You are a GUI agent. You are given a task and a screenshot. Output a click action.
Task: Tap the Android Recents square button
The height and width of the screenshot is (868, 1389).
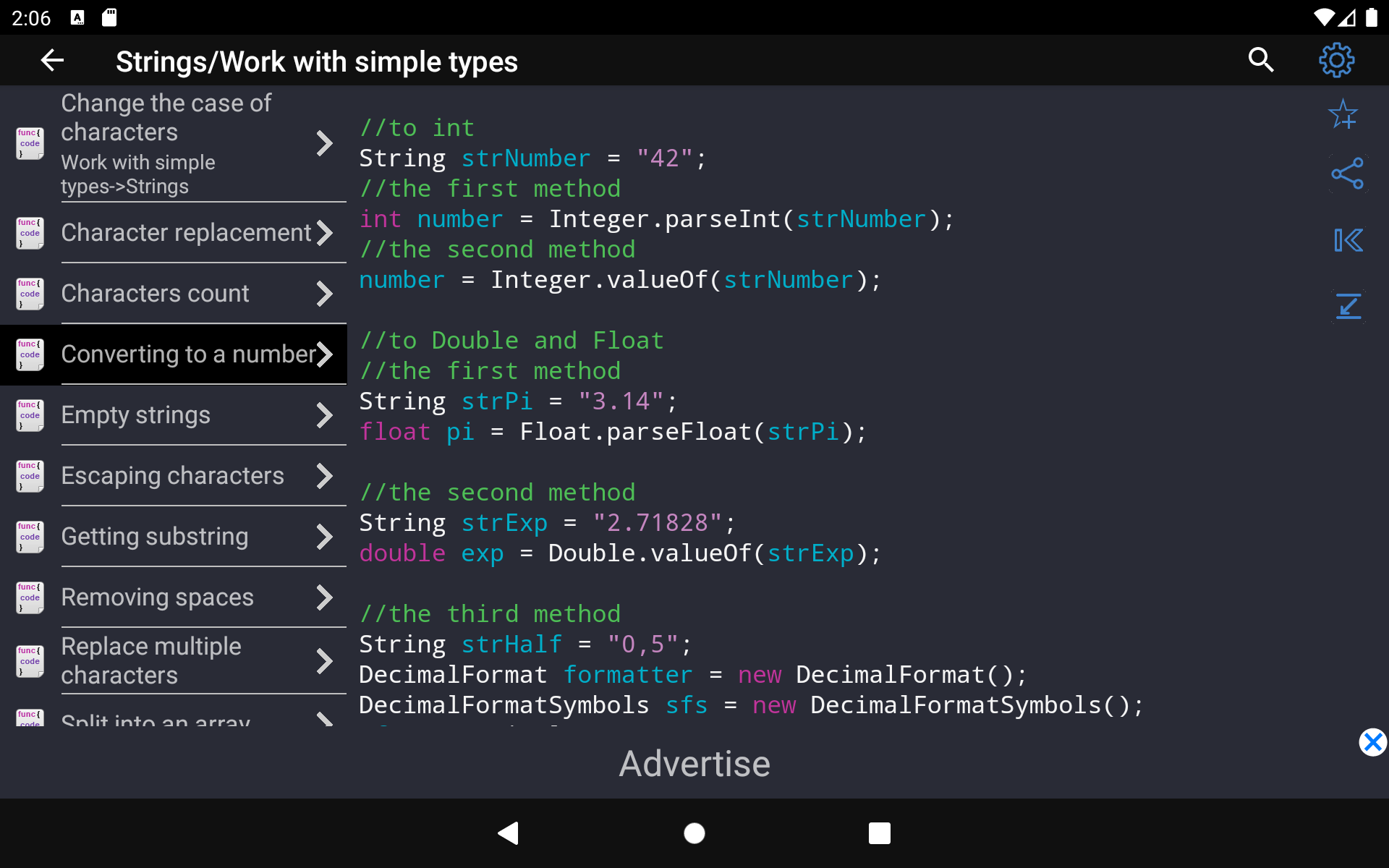point(880,833)
